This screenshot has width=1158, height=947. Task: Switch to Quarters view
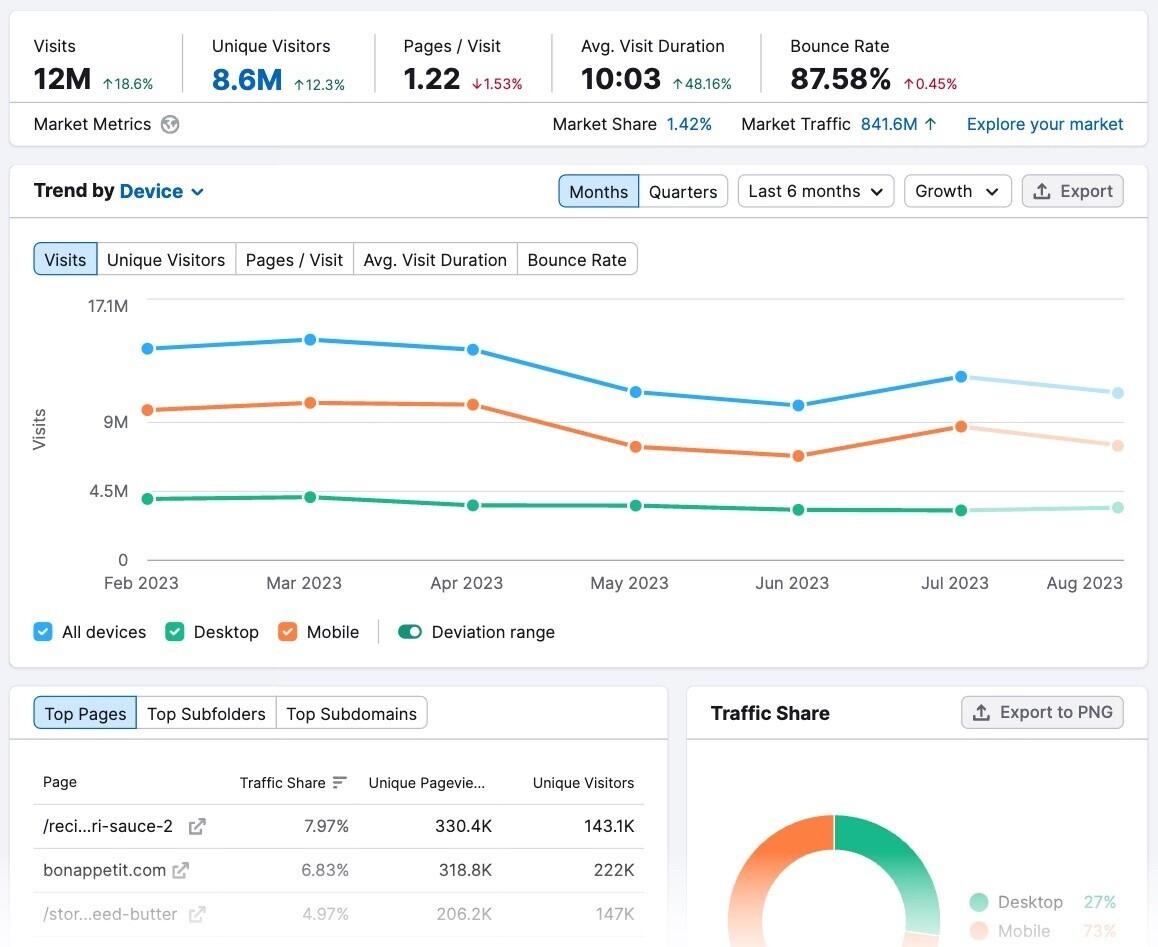tap(683, 190)
